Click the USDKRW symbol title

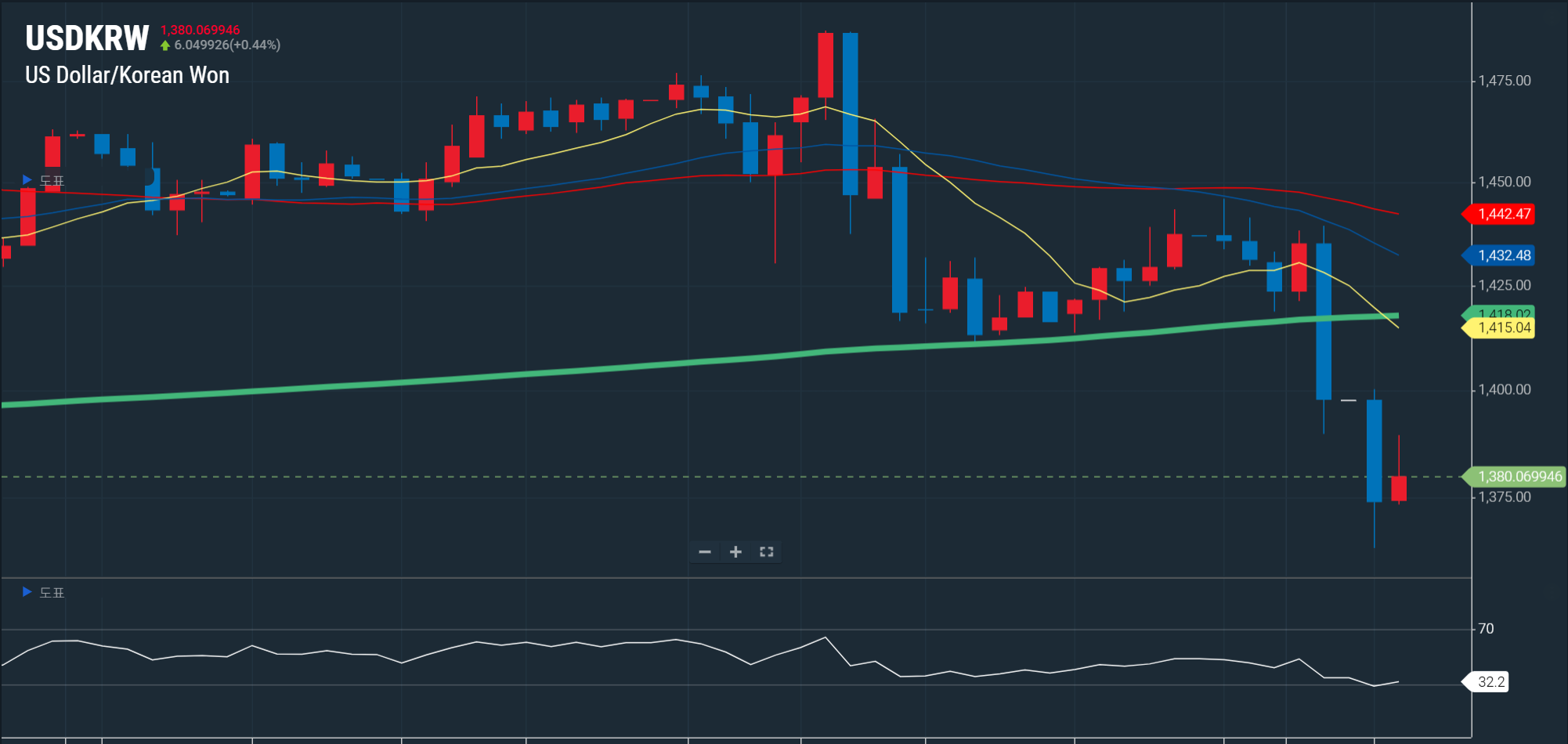pyautogui.click(x=87, y=38)
